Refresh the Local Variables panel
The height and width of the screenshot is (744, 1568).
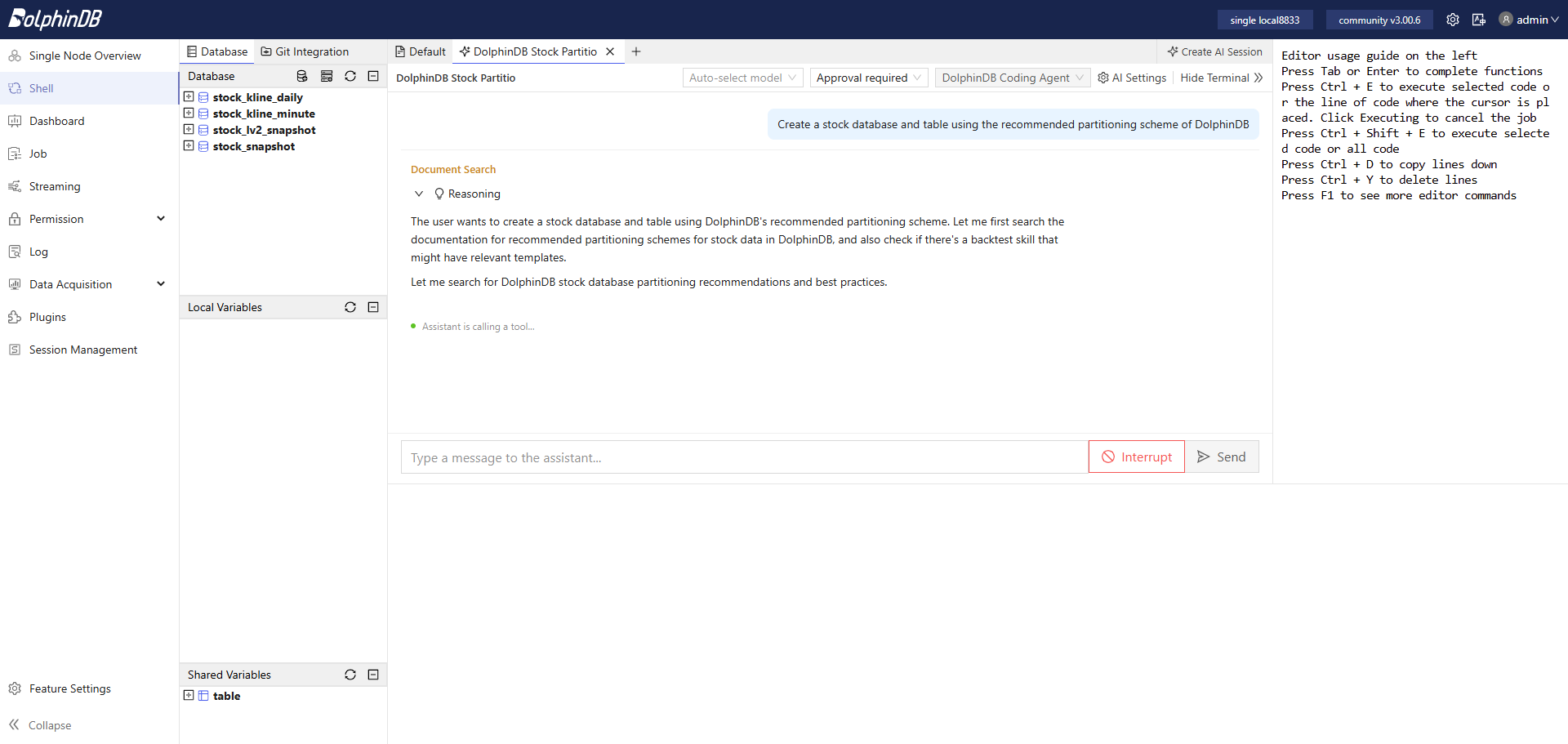(x=350, y=307)
